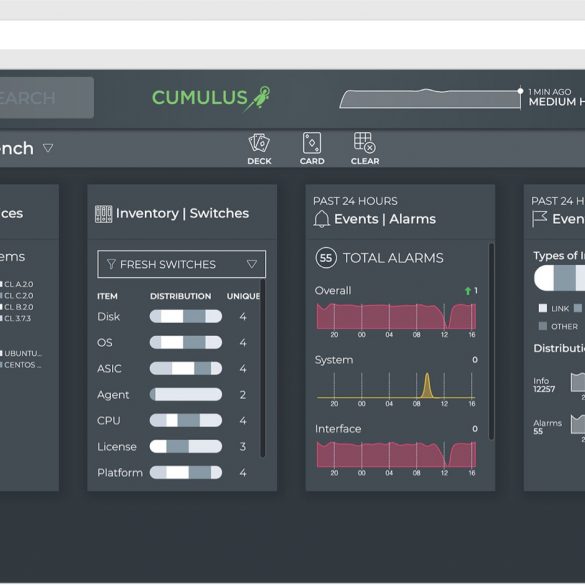Click the 'MEDIUM' health status text

(x=552, y=102)
